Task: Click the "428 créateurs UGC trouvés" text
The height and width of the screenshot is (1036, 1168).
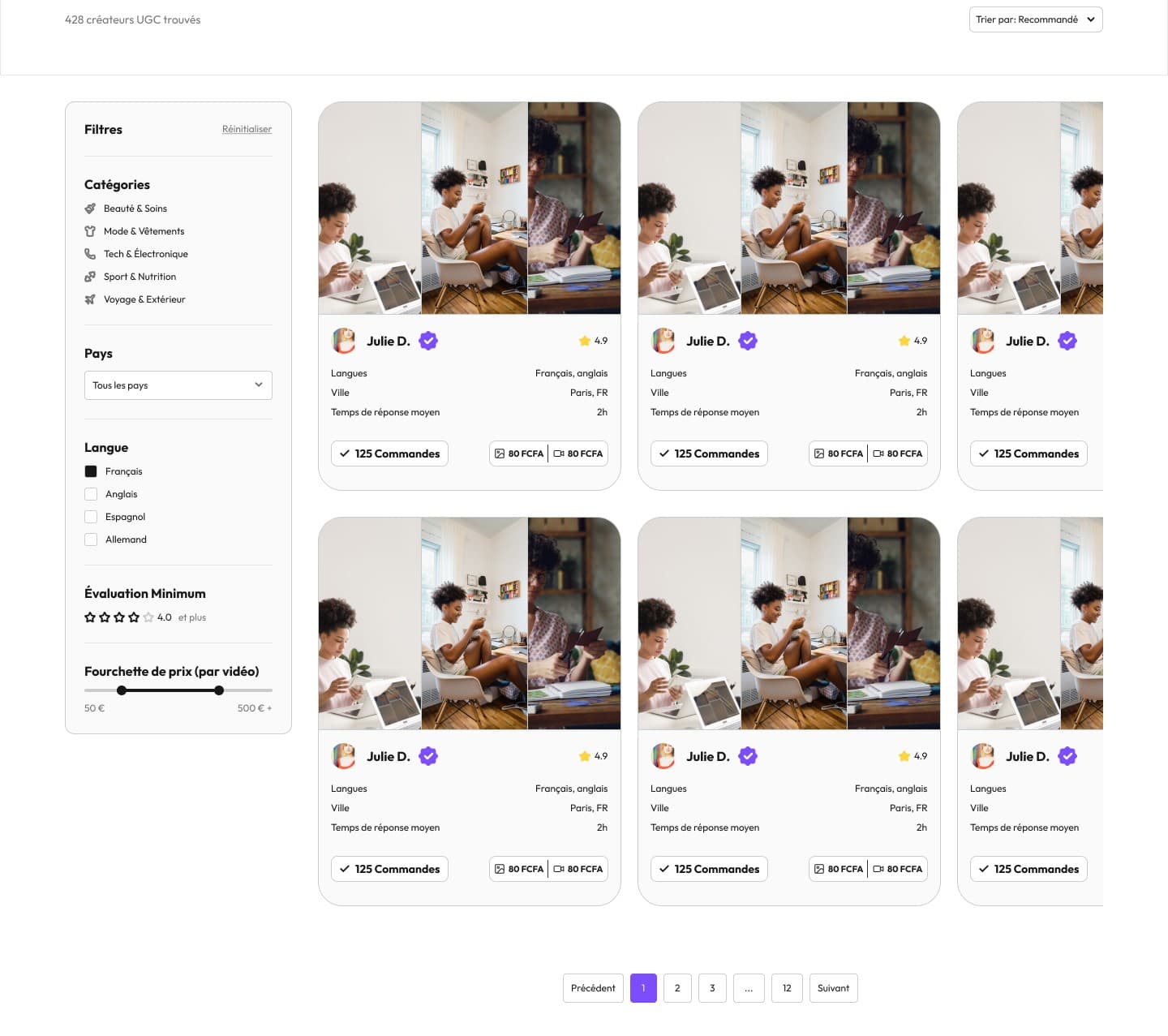Action: coord(133,19)
